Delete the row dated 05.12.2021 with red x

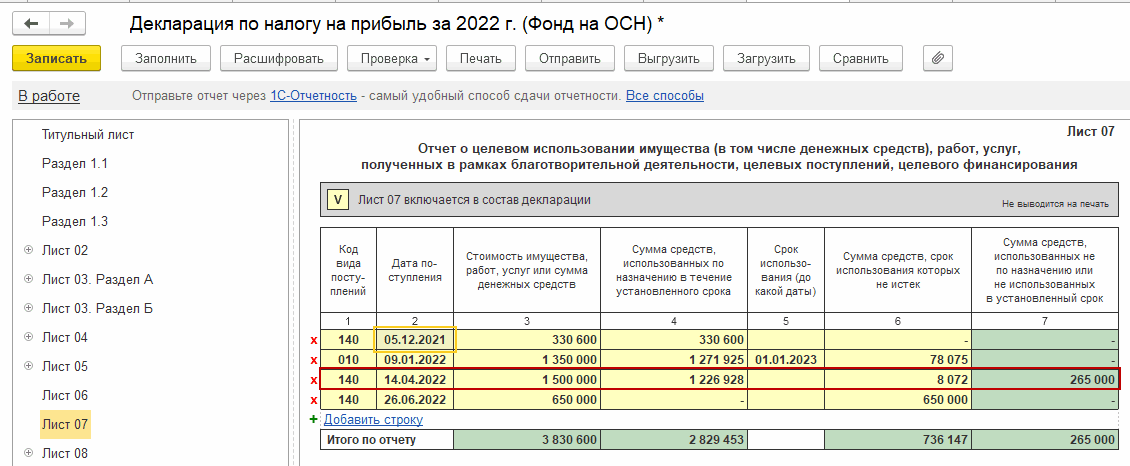[x=313, y=340]
